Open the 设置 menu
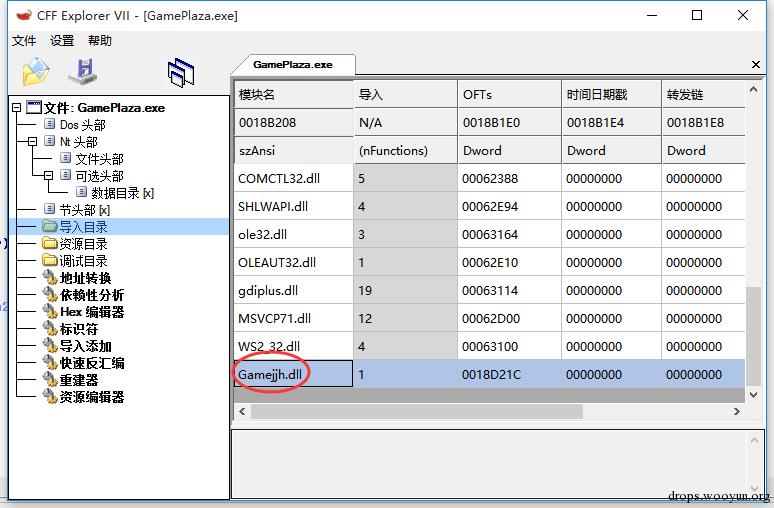The height and width of the screenshot is (508, 774). 62,40
